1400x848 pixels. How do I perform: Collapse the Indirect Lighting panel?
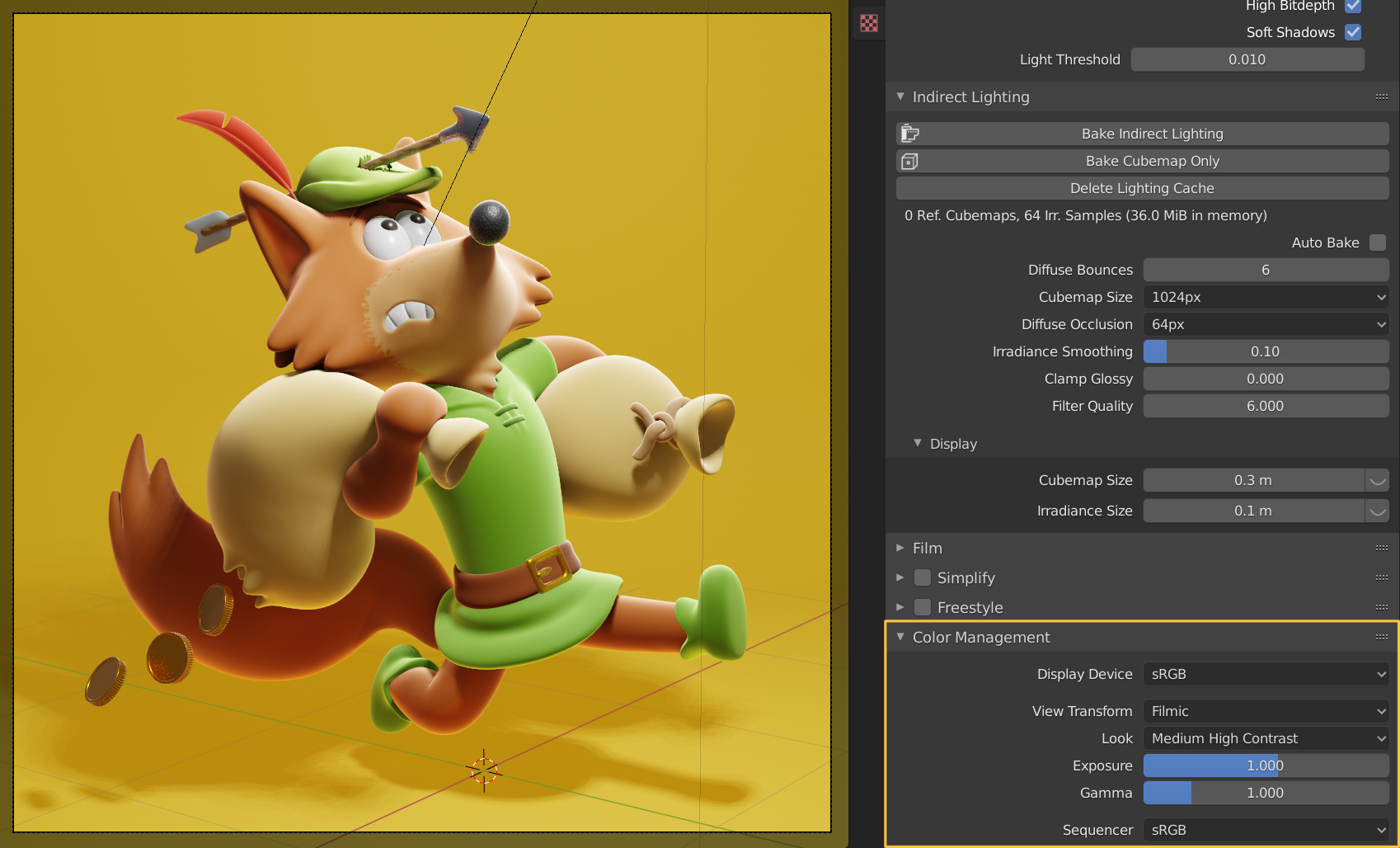(x=900, y=97)
